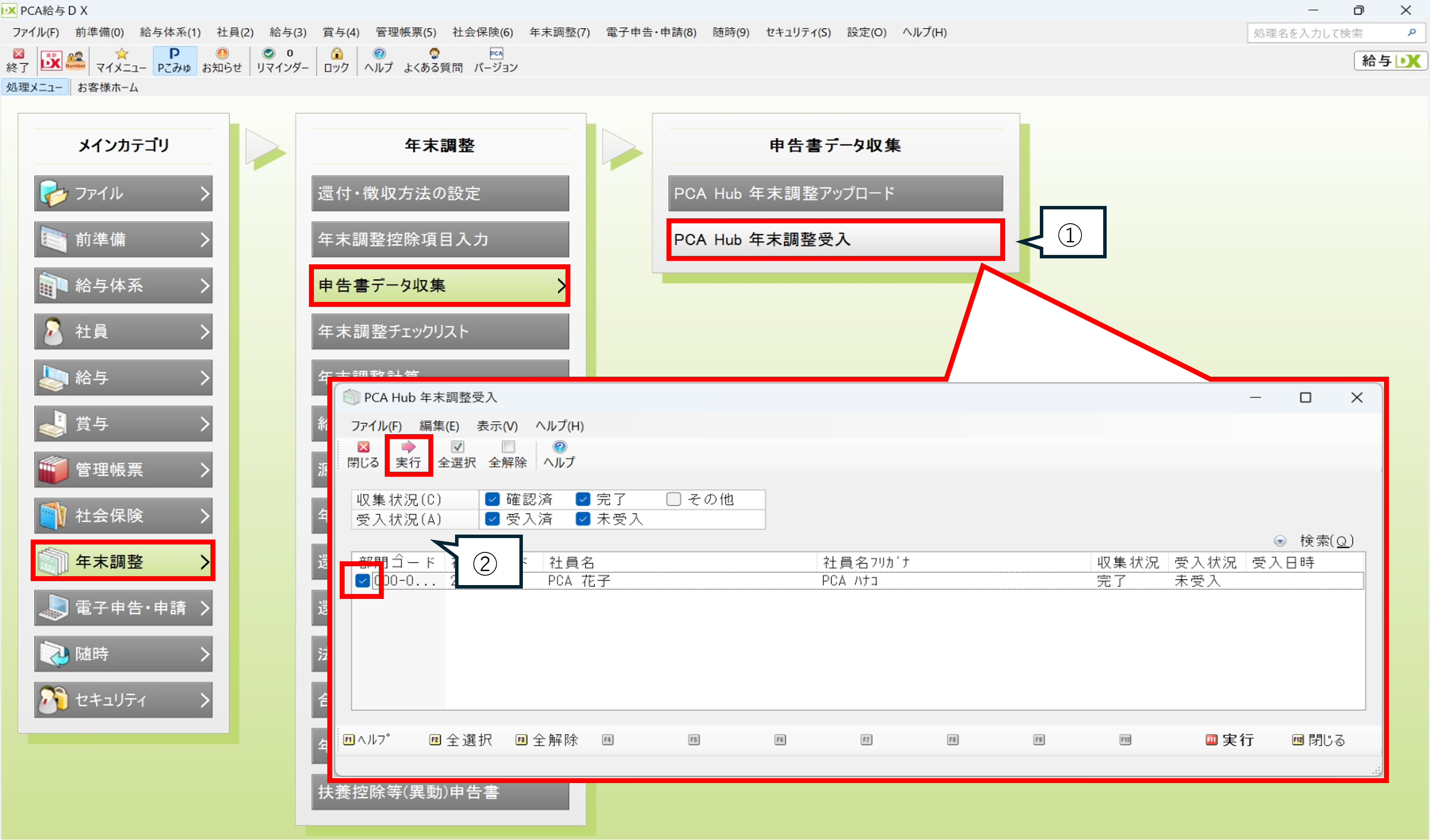This screenshot has height=840, width=1430.
Task: Open PCA Hub 年末調整アップロード
Action: (835, 194)
